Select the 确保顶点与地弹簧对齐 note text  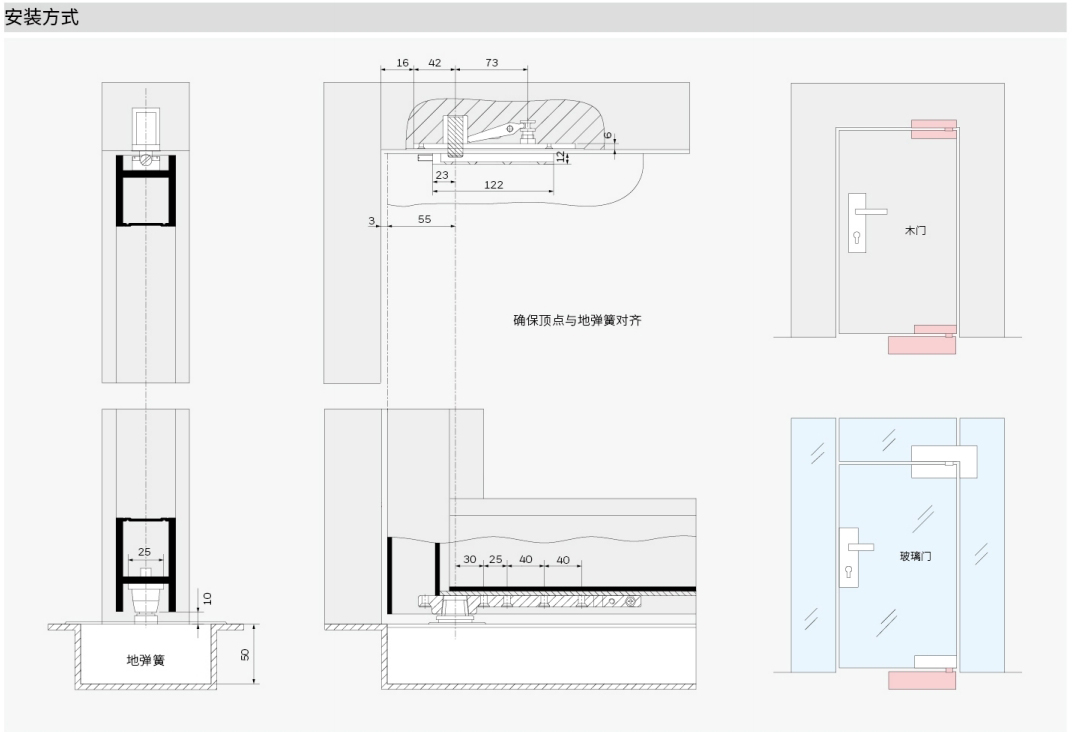pyautogui.click(x=577, y=320)
